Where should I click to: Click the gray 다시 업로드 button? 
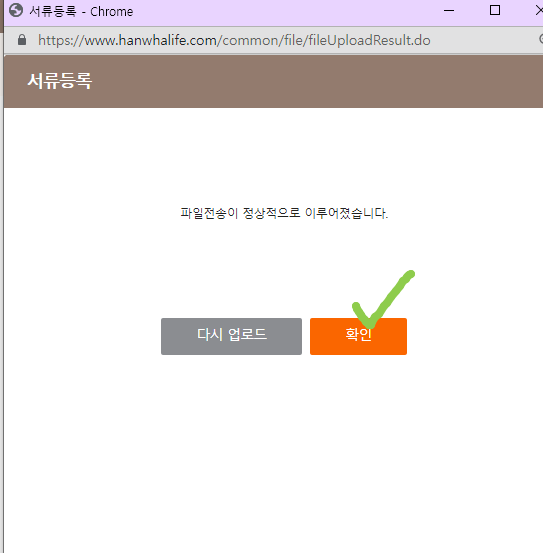(231, 336)
